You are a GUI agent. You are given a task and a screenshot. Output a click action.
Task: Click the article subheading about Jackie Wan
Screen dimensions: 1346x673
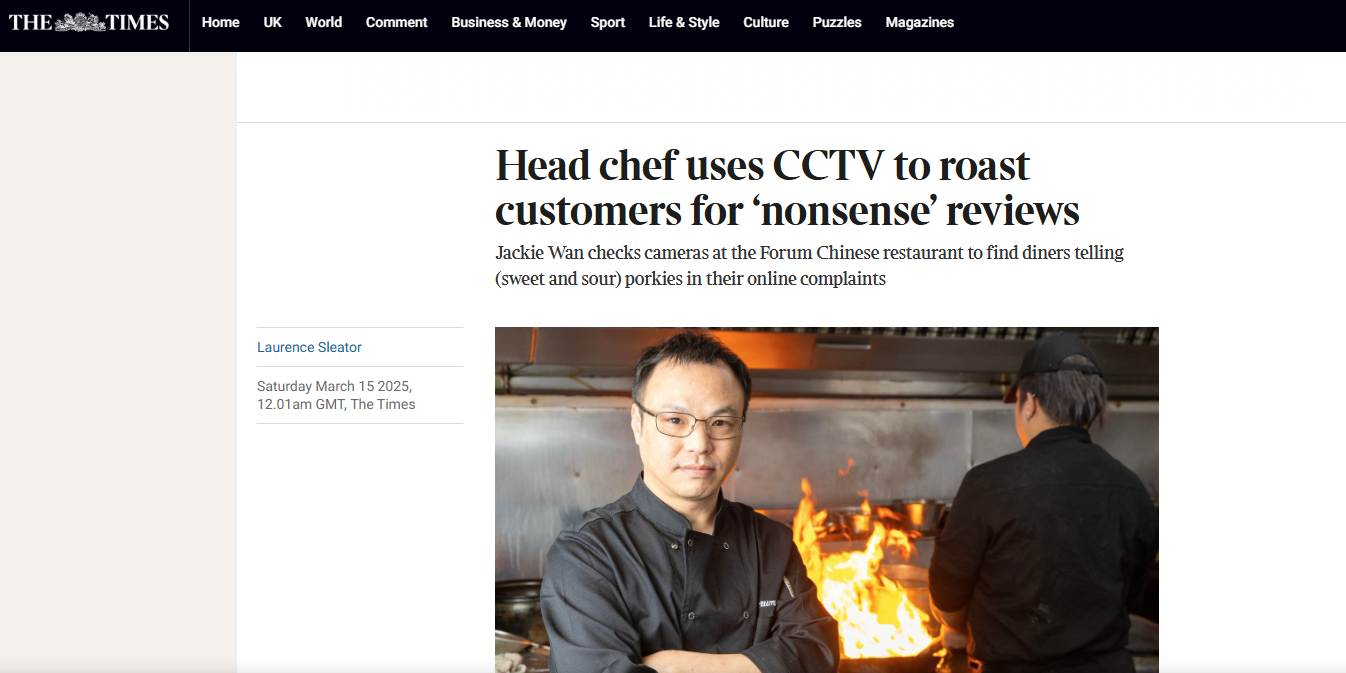[x=809, y=266]
